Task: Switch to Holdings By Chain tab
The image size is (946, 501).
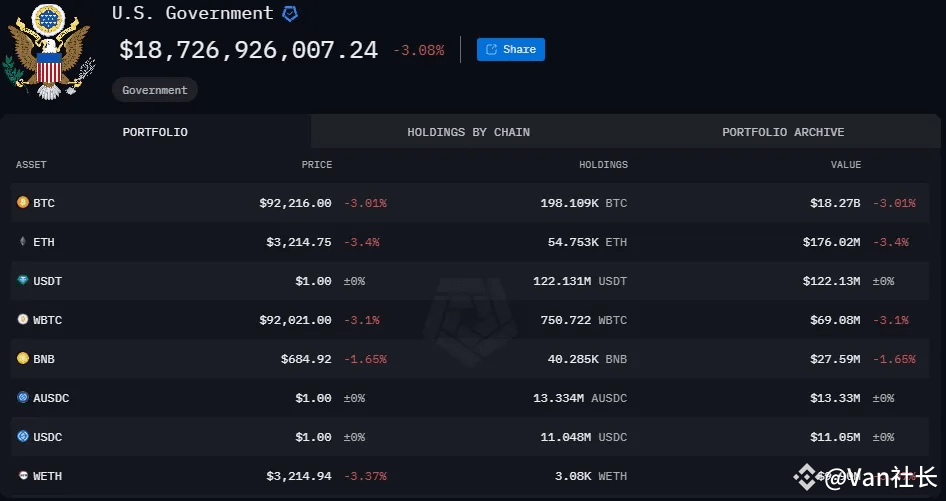Action: click(x=468, y=132)
